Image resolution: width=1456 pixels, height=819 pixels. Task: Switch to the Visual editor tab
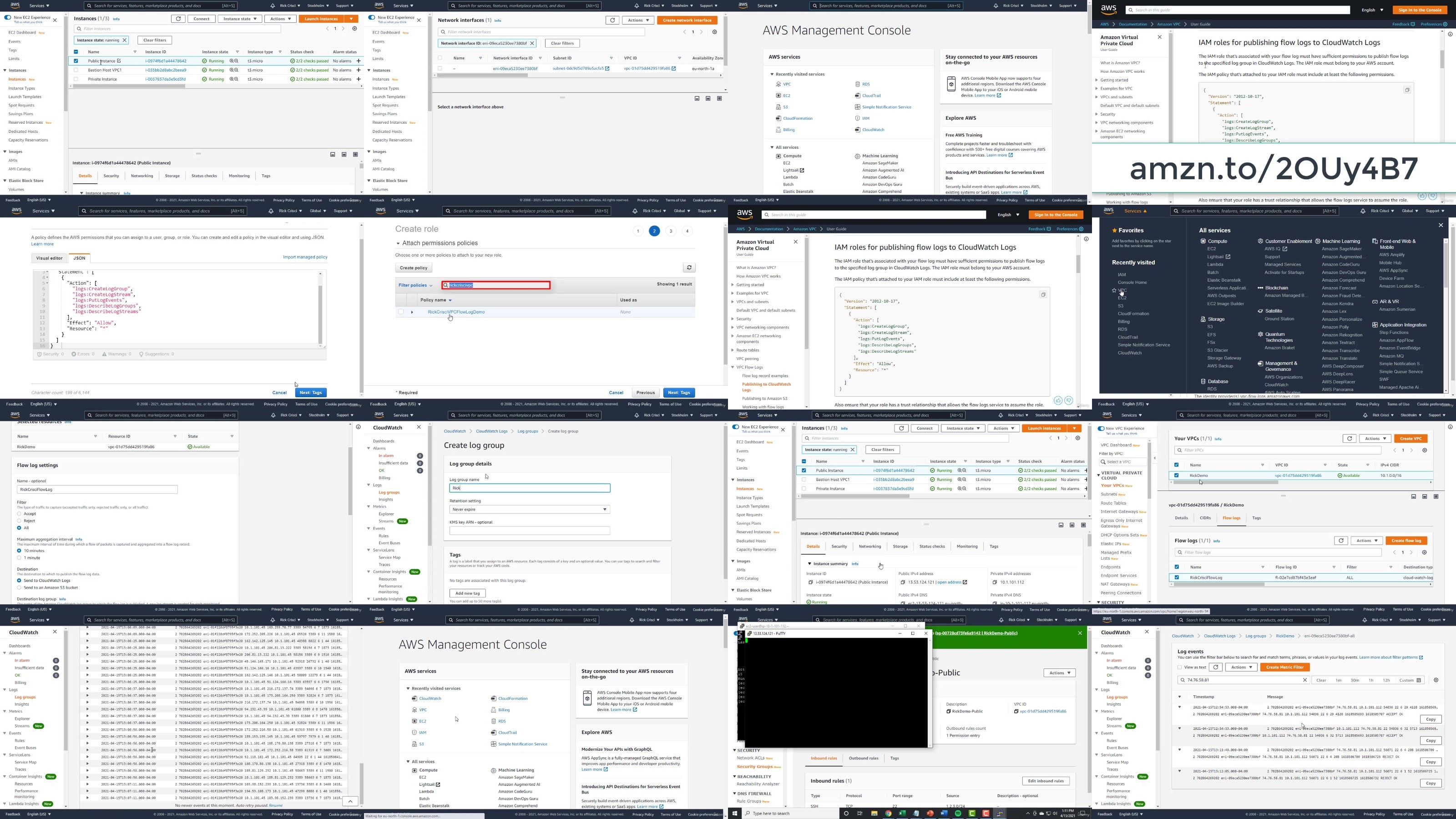click(x=49, y=258)
